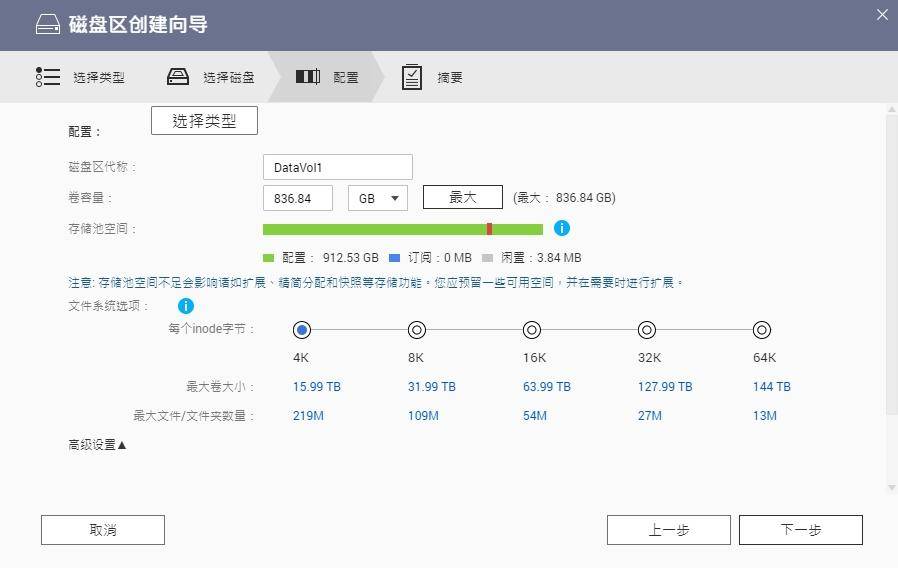
Task: Click the disk drive icon in title bar
Action: coord(48,24)
